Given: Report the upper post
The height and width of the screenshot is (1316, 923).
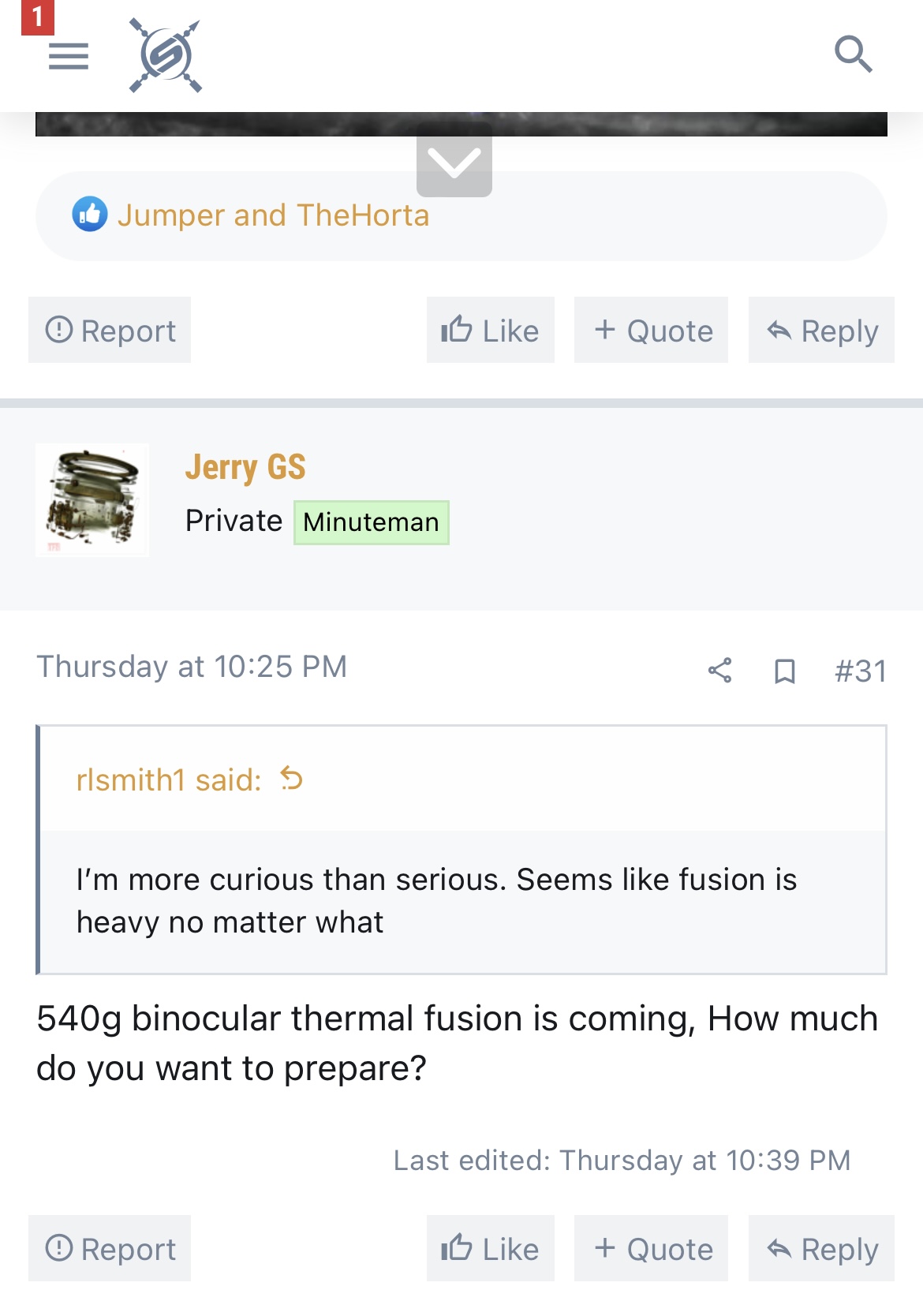Looking at the screenshot, I should click(110, 330).
